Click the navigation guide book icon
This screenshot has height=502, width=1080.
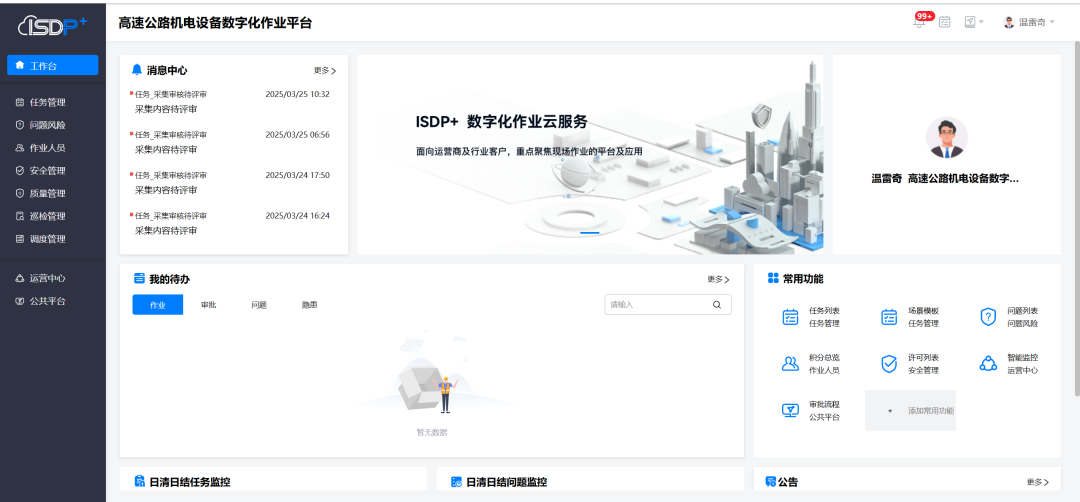pyautogui.click(x=970, y=22)
